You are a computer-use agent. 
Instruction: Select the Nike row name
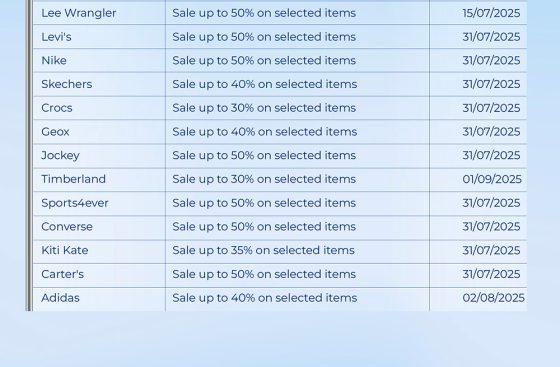tap(54, 60)
